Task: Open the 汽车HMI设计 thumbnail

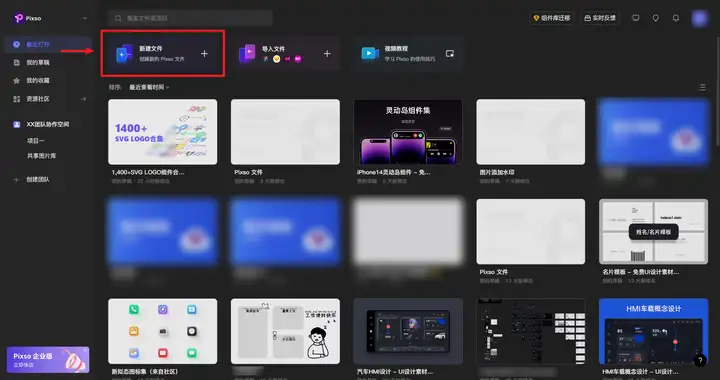Action: pyautogui.click(x=408, y=331)
